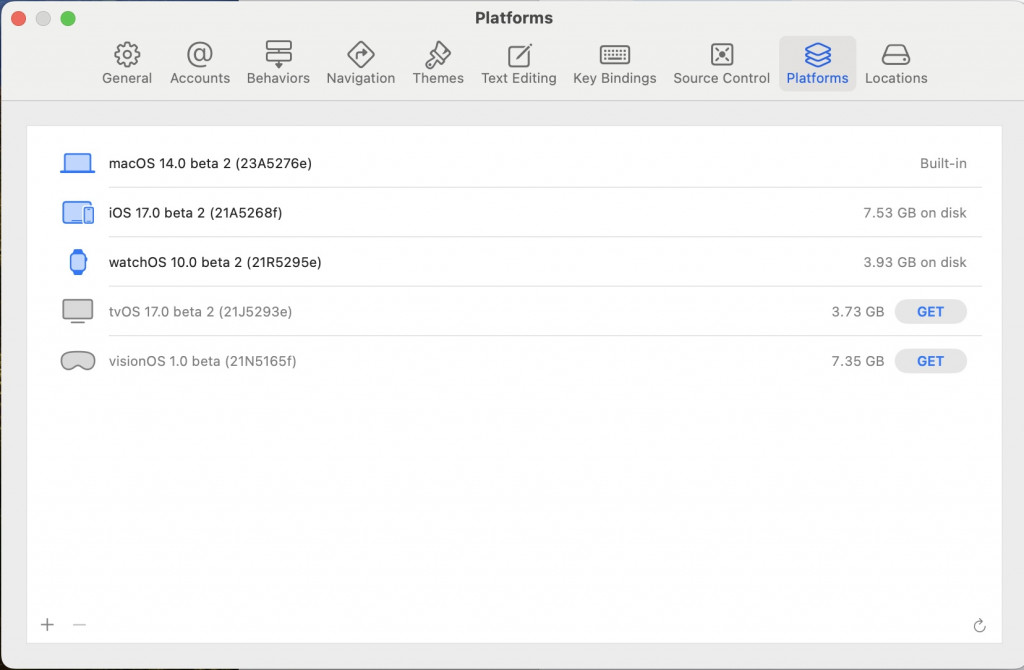Screen dimensions: 1024x670
Task: Zoom the window with the green button
Action: click(68, 18)
